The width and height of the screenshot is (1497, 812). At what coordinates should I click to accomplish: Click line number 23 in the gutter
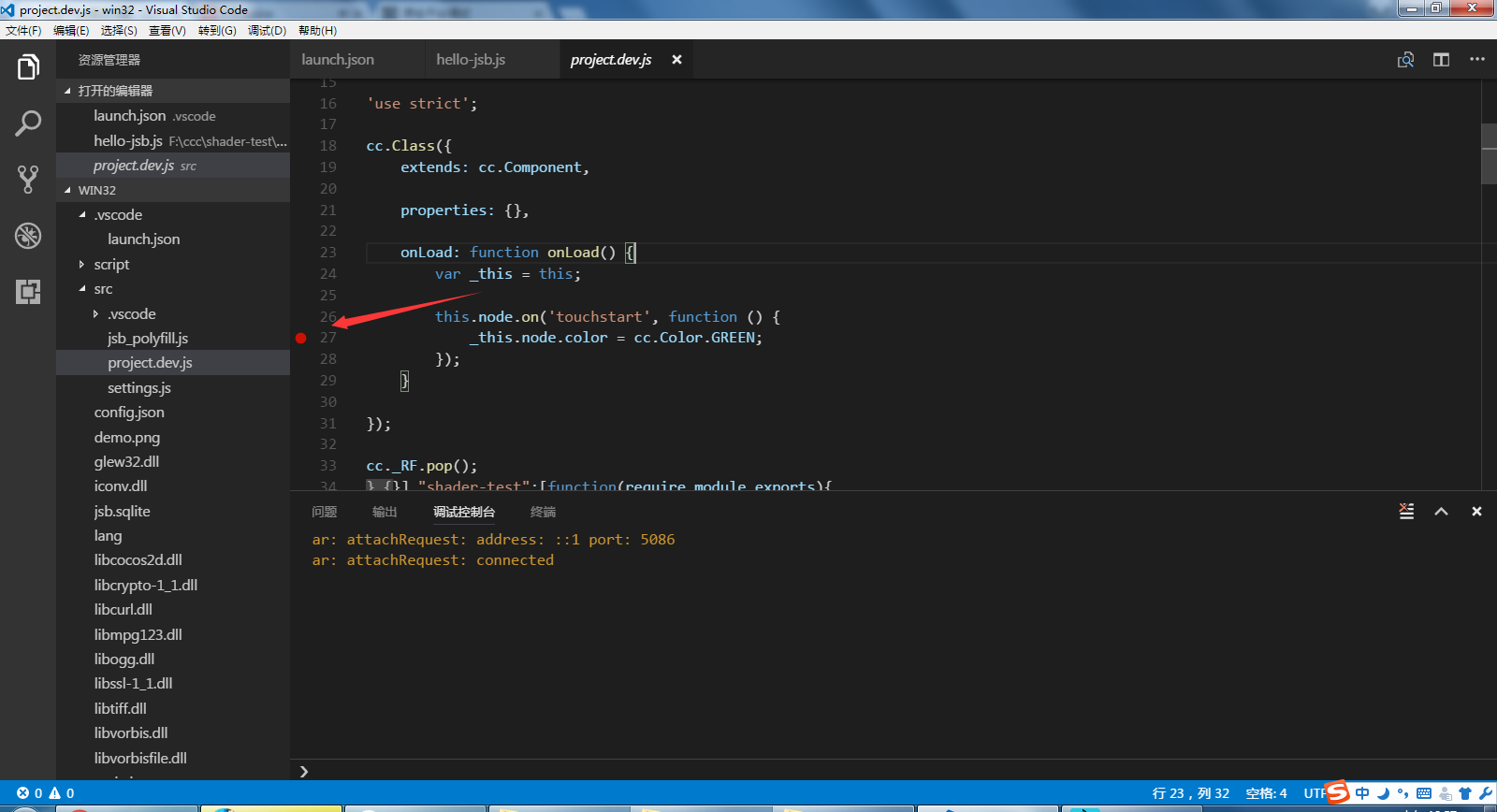327,253
